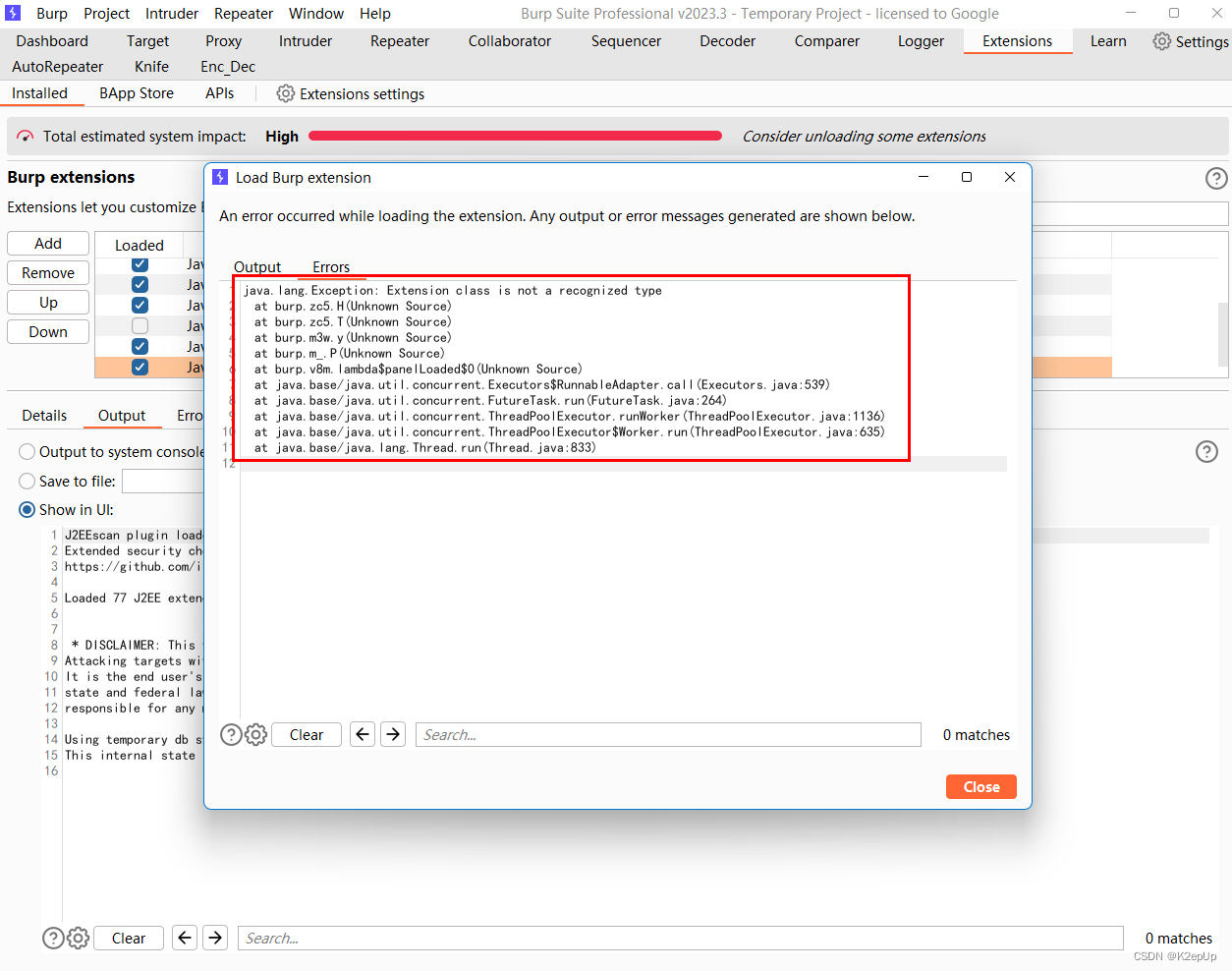Screen dimensions: 1232x971
Task: Select Show in UI radio button
Action: pos(28,510)
